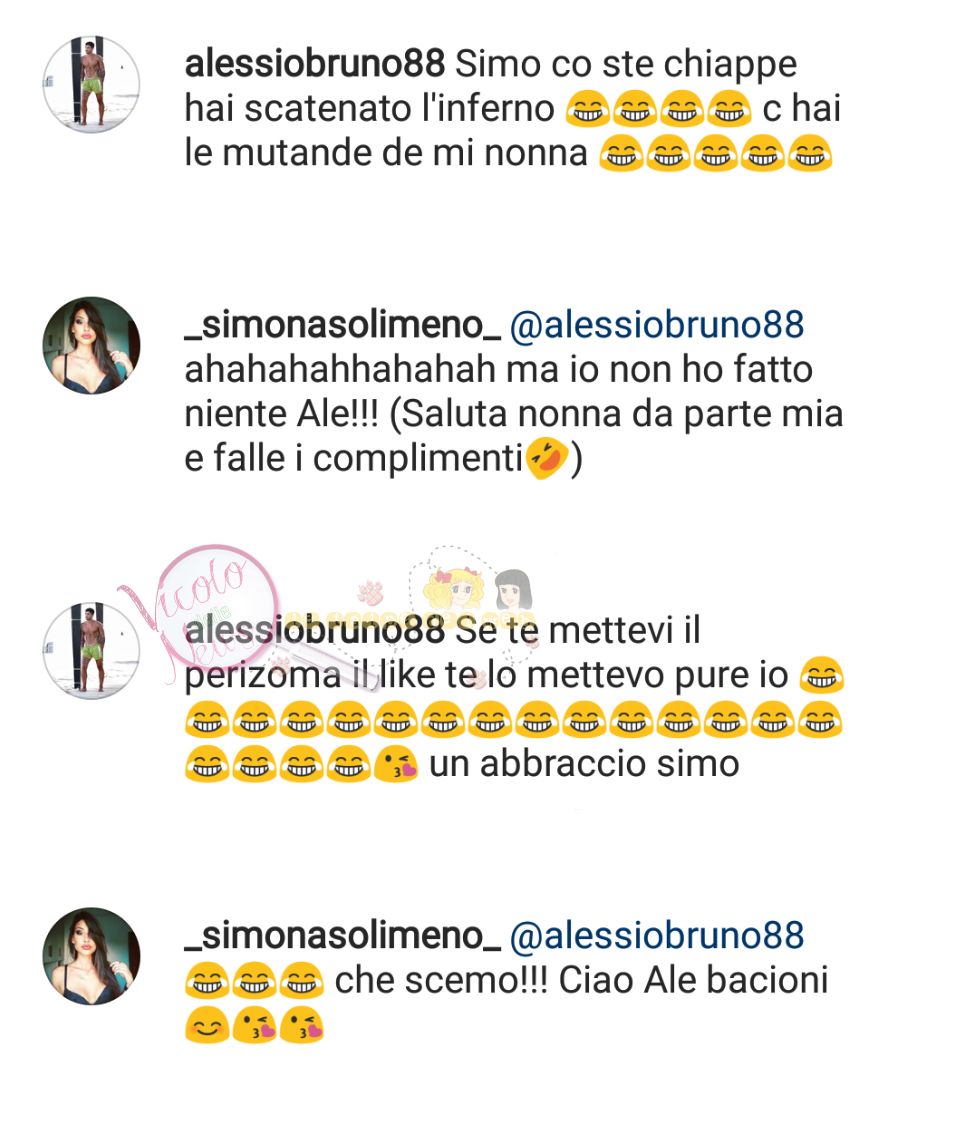Click the last kissing emoji in the final comment

tap(302, 1025)
